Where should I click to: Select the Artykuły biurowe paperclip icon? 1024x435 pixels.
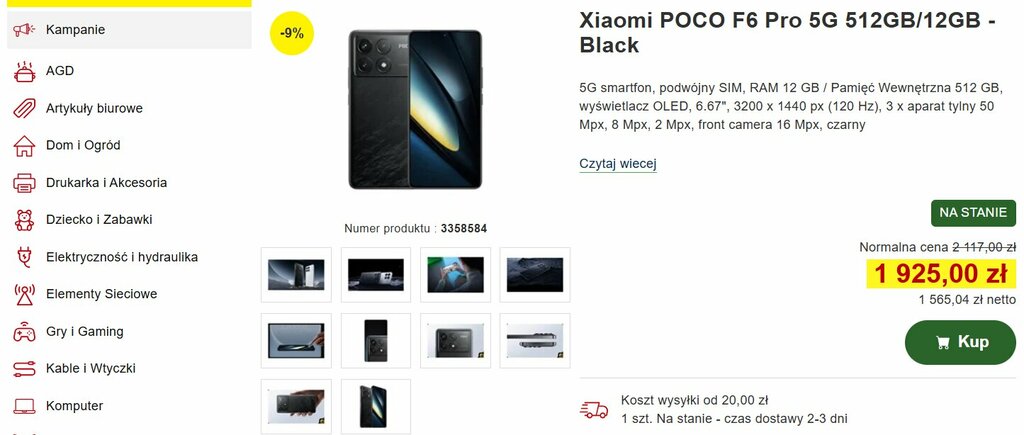[24, 108]
